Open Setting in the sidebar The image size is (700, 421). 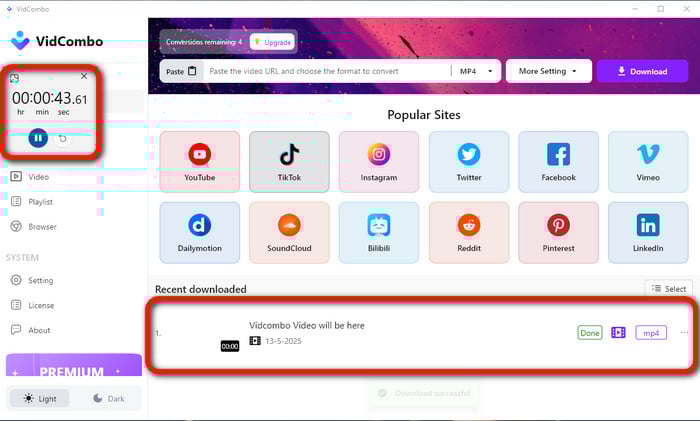[32, 280]
